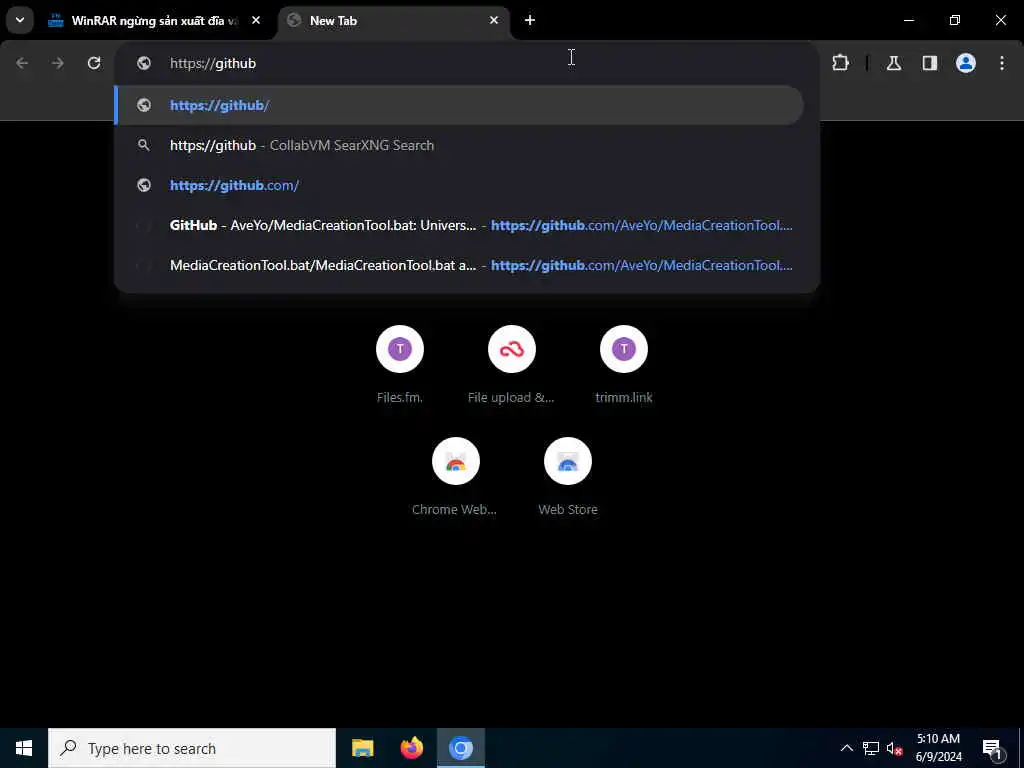Close the WinRAR ngừng sản xuất tab
Screen dimensions: 1024x768
(256, 20)
